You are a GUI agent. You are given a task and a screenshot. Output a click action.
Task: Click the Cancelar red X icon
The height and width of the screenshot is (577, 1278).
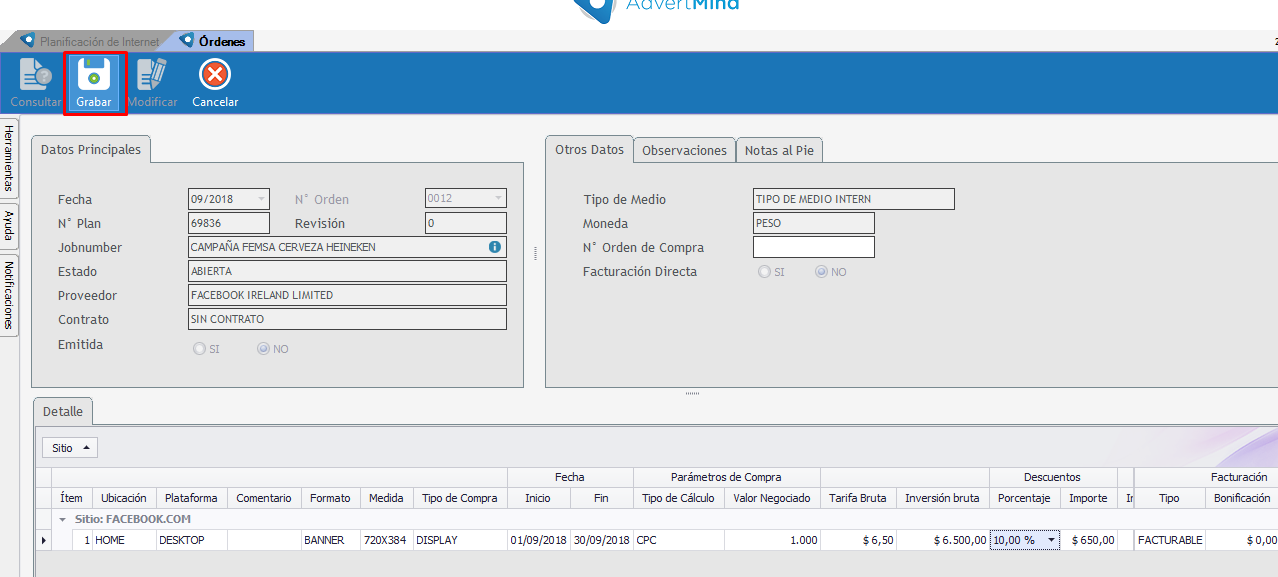215,75
